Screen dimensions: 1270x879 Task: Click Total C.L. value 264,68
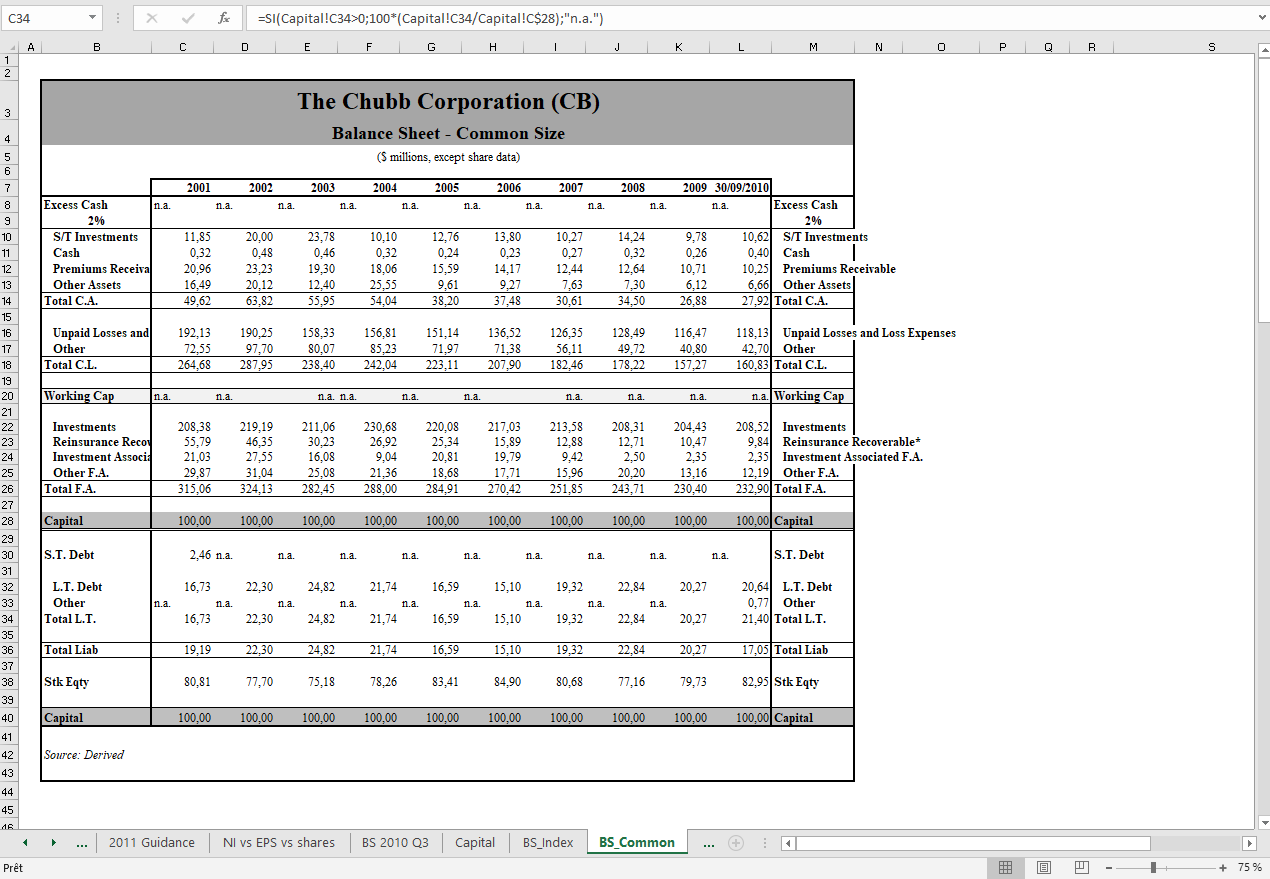tap(194, 365)
